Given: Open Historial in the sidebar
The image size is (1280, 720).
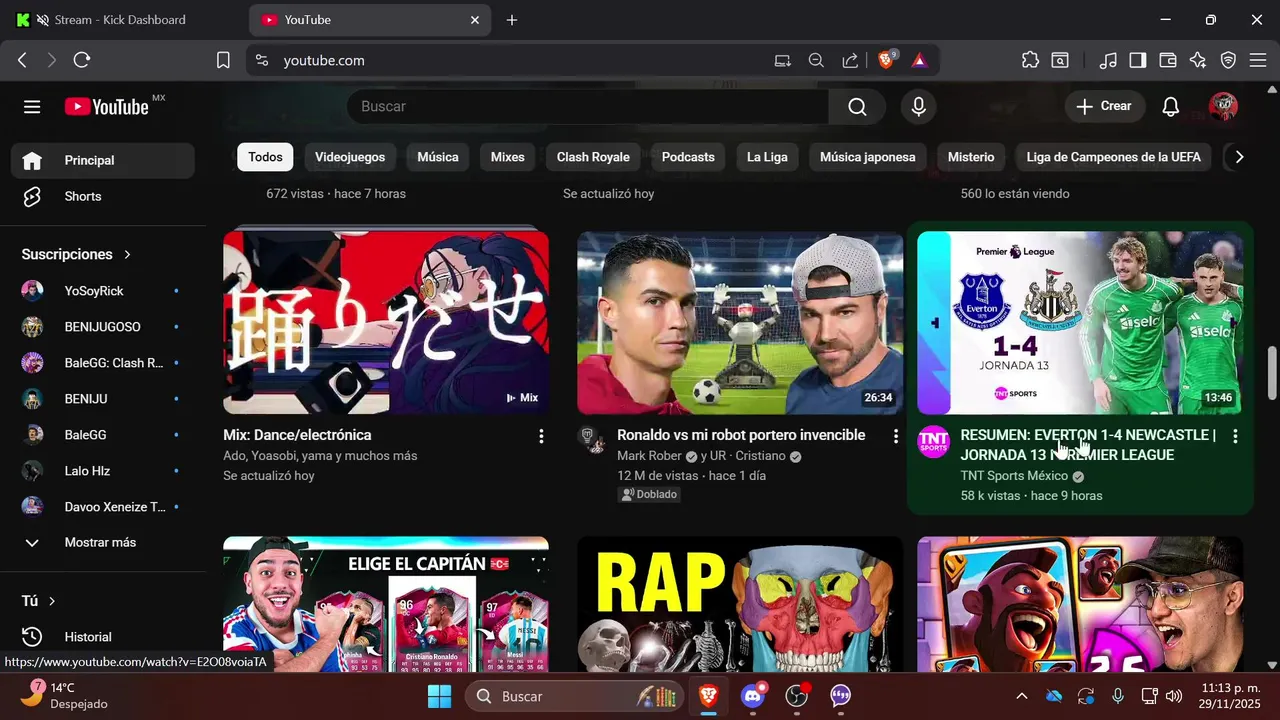Looking at the screenshot, I should pyautogui.click(x=103, y=637).
